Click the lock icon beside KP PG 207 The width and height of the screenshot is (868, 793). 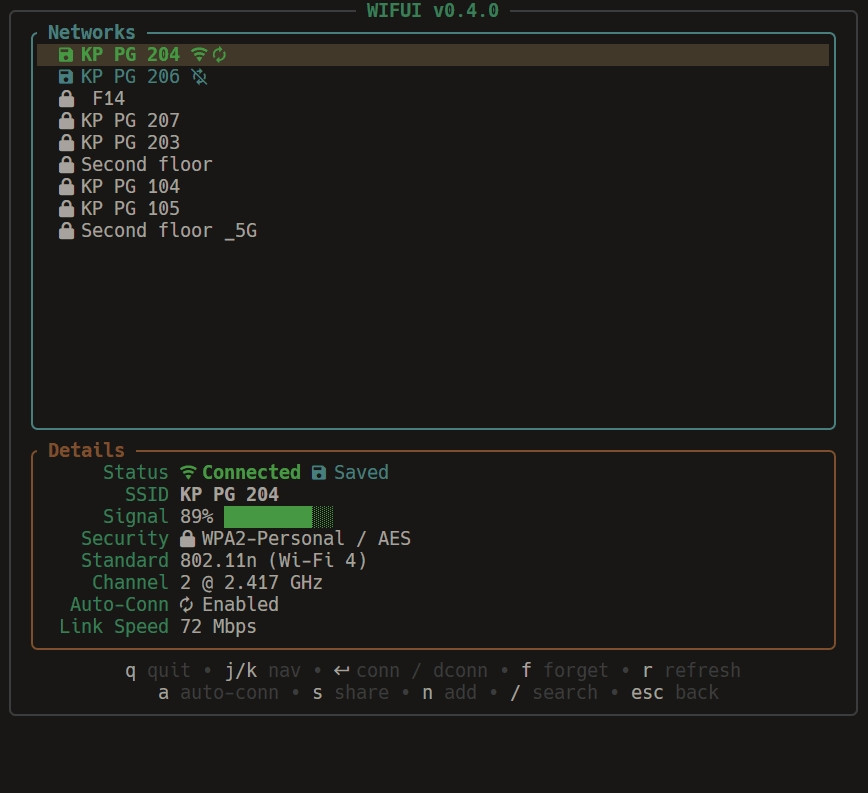[x=66, y=121]
